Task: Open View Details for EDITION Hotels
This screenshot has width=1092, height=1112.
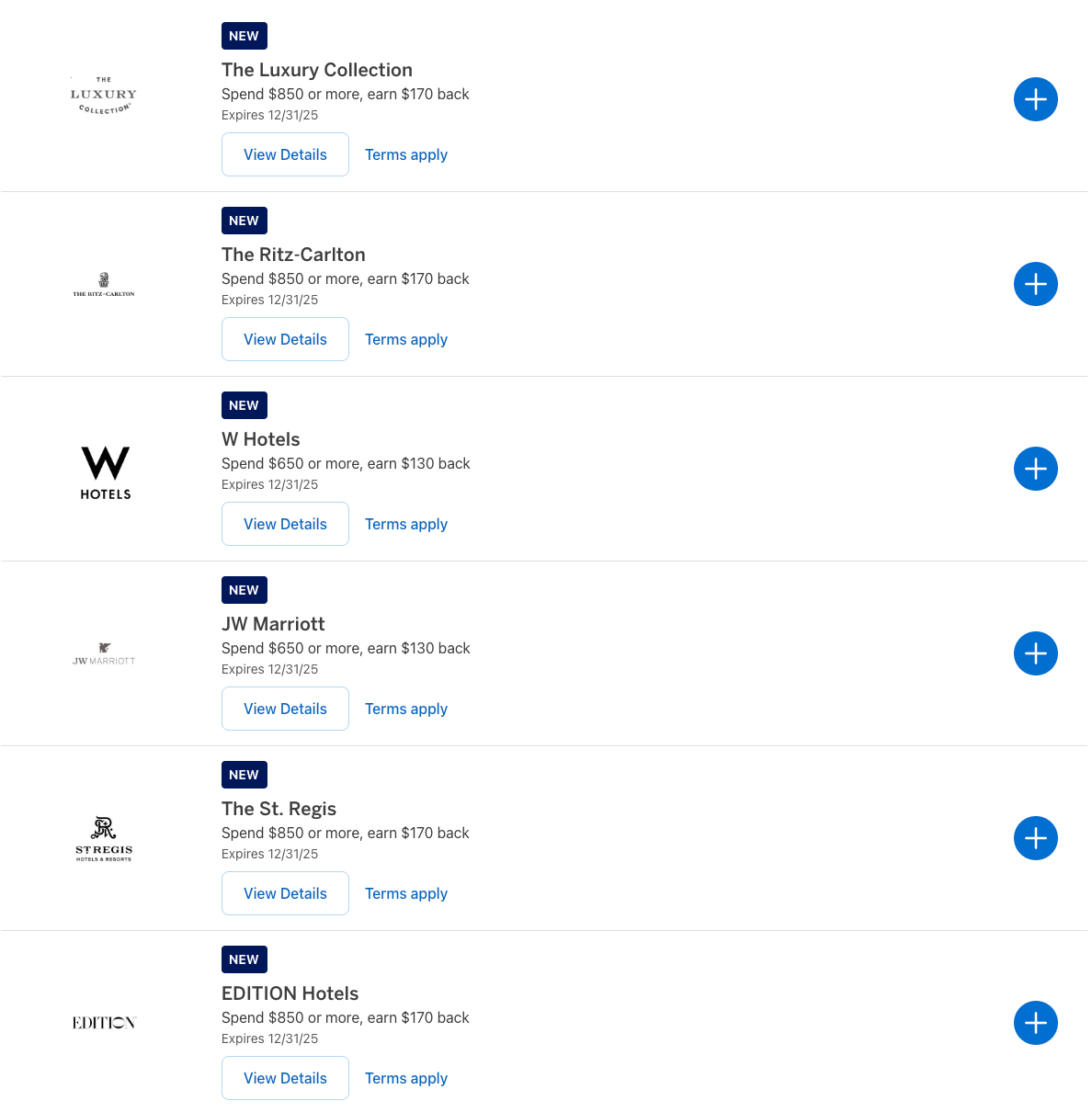Action: click(x=285, y=1078)
